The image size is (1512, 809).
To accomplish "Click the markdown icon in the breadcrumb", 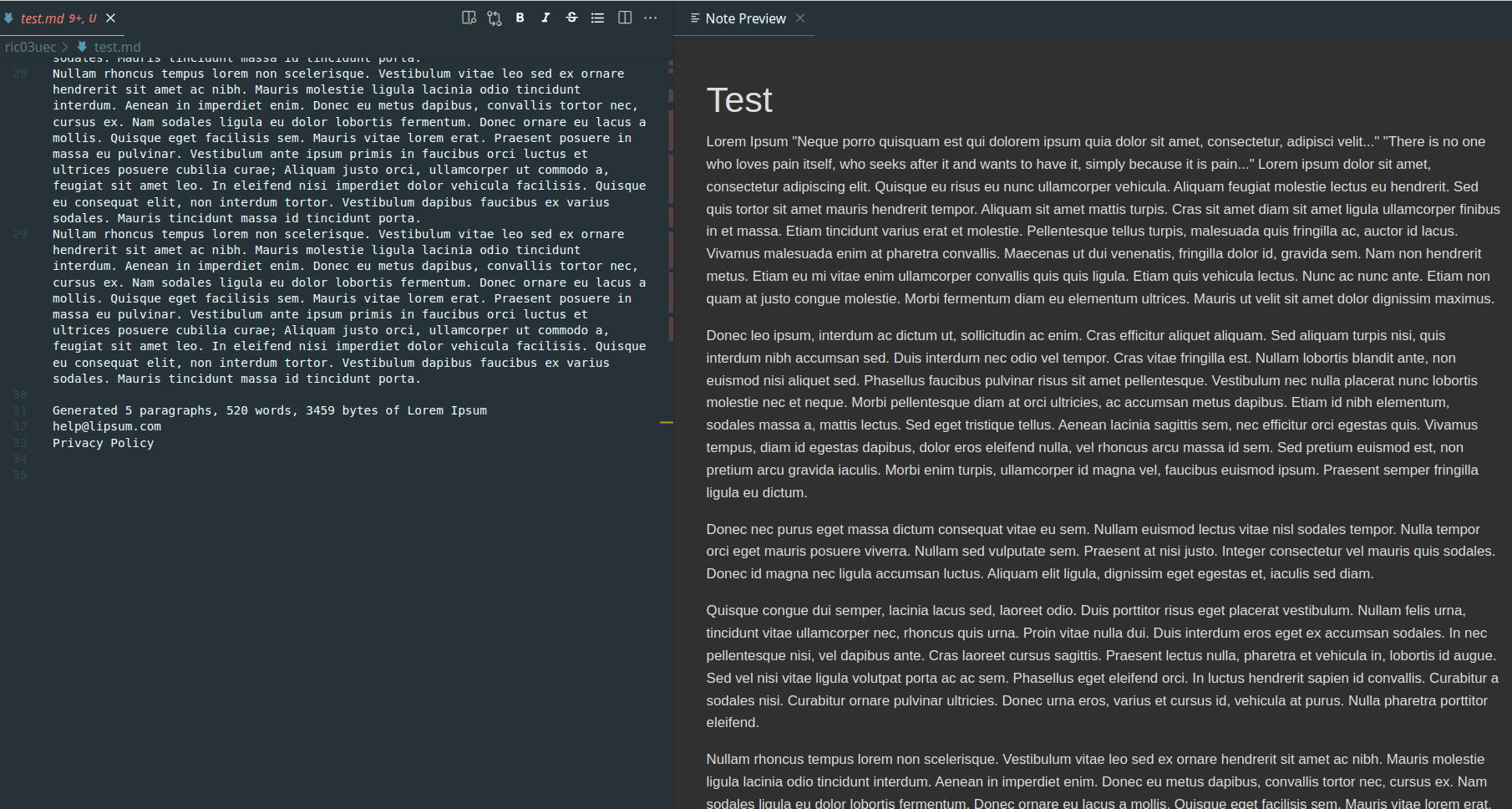I will (84, 47).
